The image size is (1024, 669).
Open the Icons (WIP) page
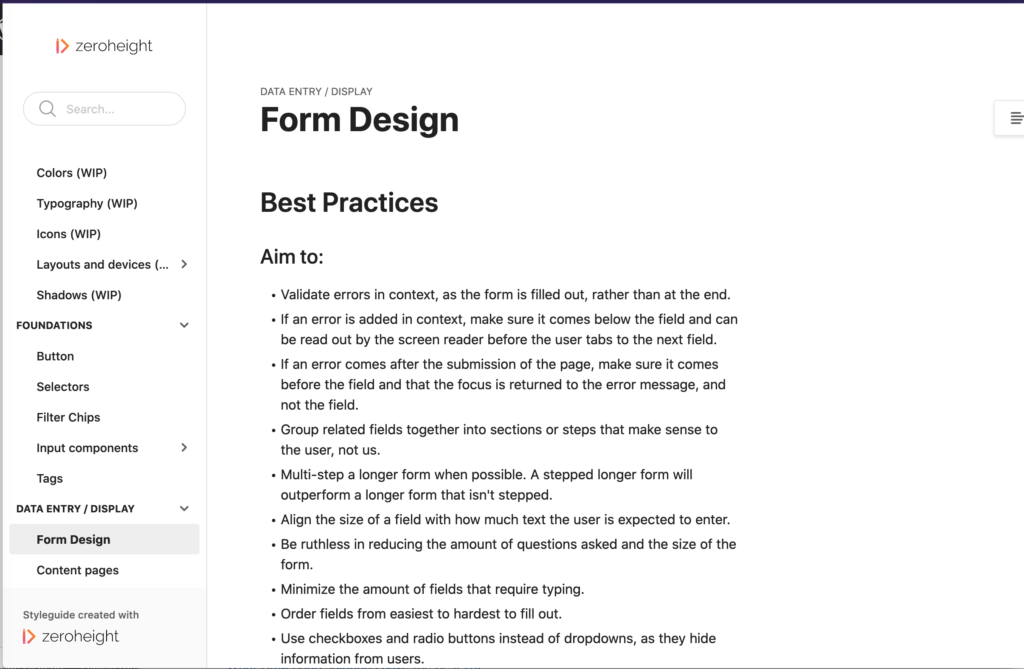click(x=69, y=234)
